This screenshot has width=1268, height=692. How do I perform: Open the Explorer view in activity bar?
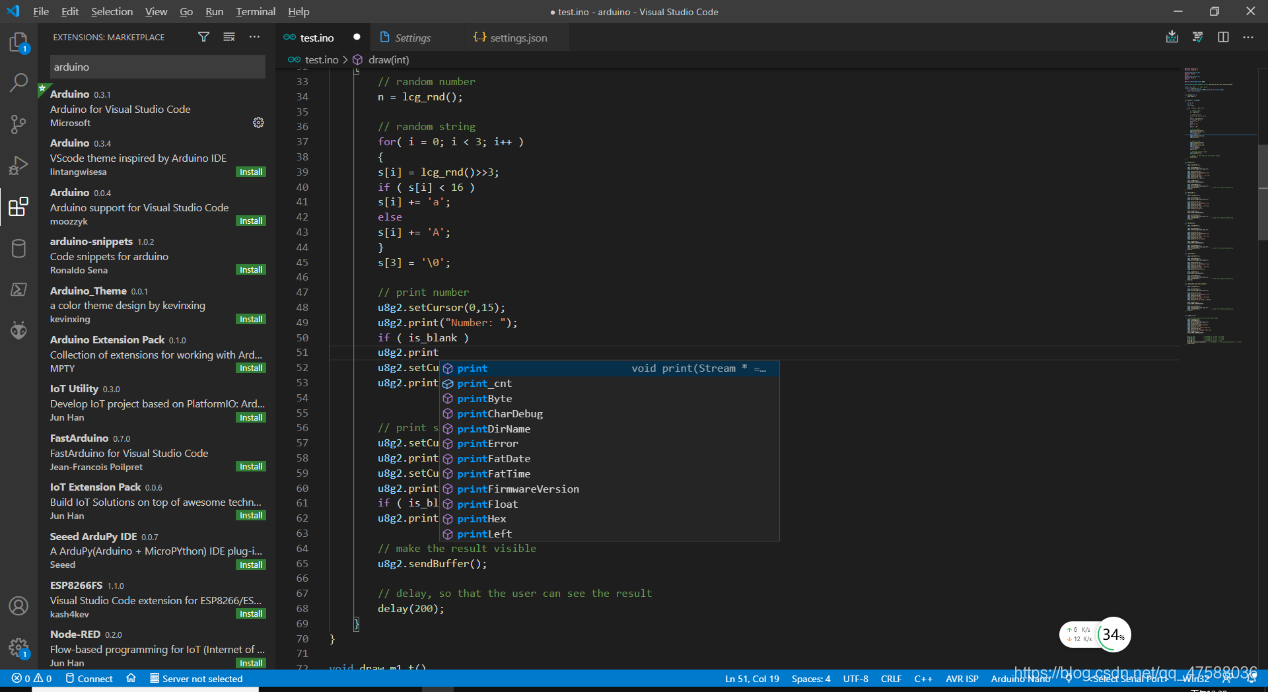click(18, 42)
